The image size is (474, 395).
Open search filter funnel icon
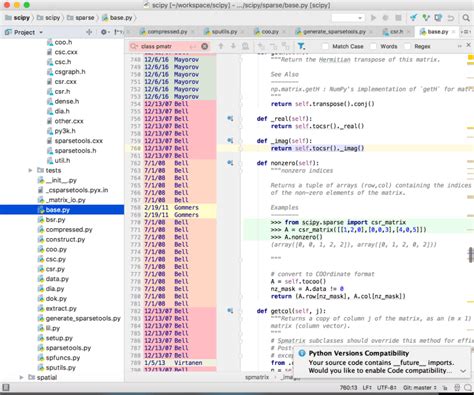click(x=301, y=46)
